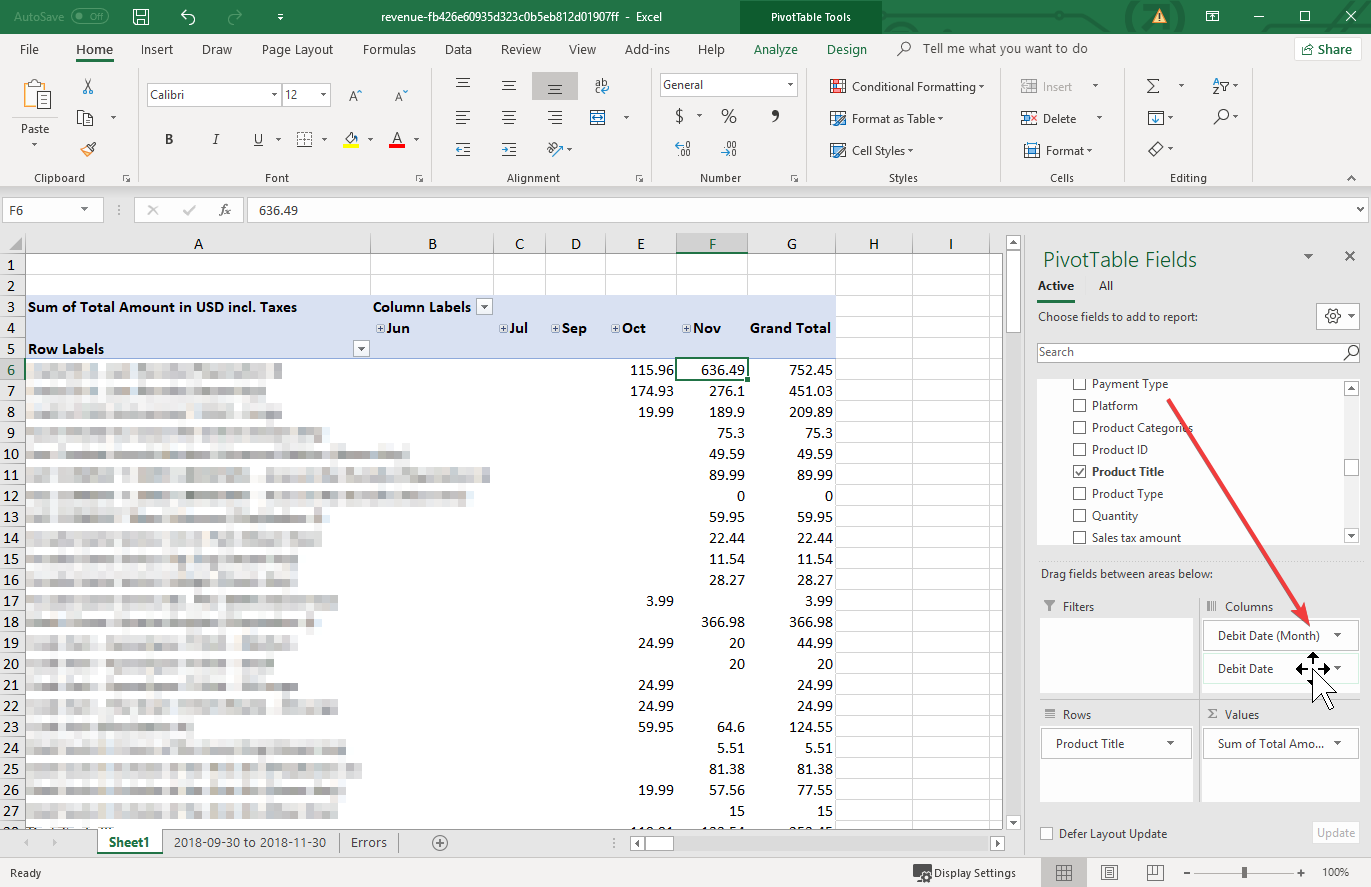
Task: Toggle the AutoSave switch
Action: pyautogui.click(x=90, y=17)
